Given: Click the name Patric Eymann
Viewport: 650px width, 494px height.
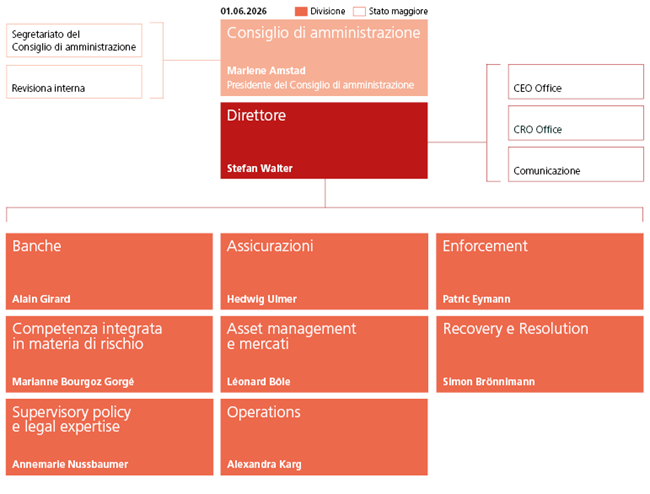Looking at the screenshot, I should click(x=476, y=299).
